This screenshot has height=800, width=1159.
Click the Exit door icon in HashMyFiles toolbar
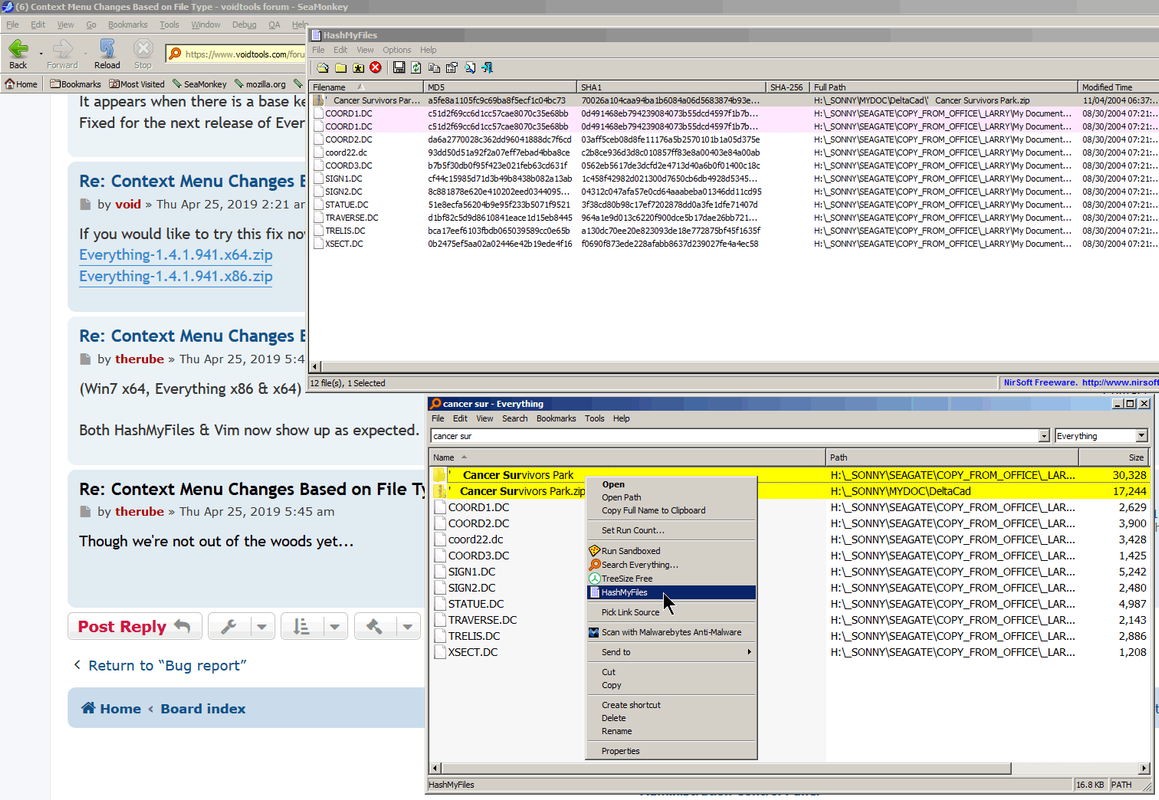point(487,68)
